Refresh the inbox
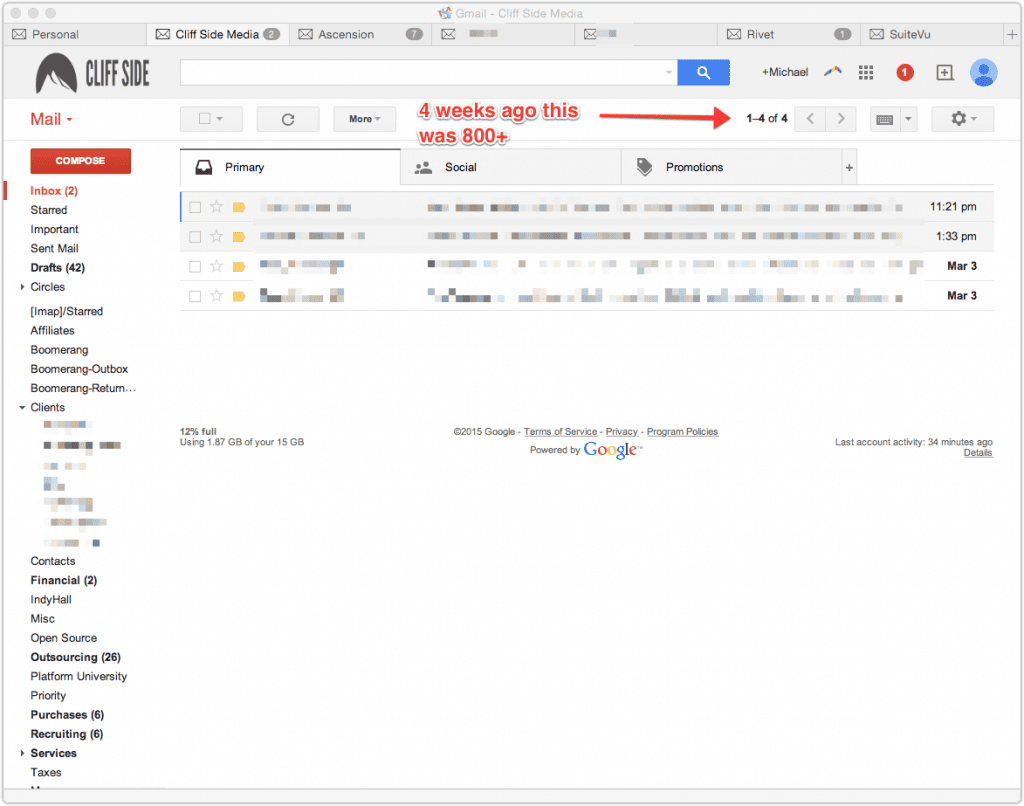 click(288, 119)
